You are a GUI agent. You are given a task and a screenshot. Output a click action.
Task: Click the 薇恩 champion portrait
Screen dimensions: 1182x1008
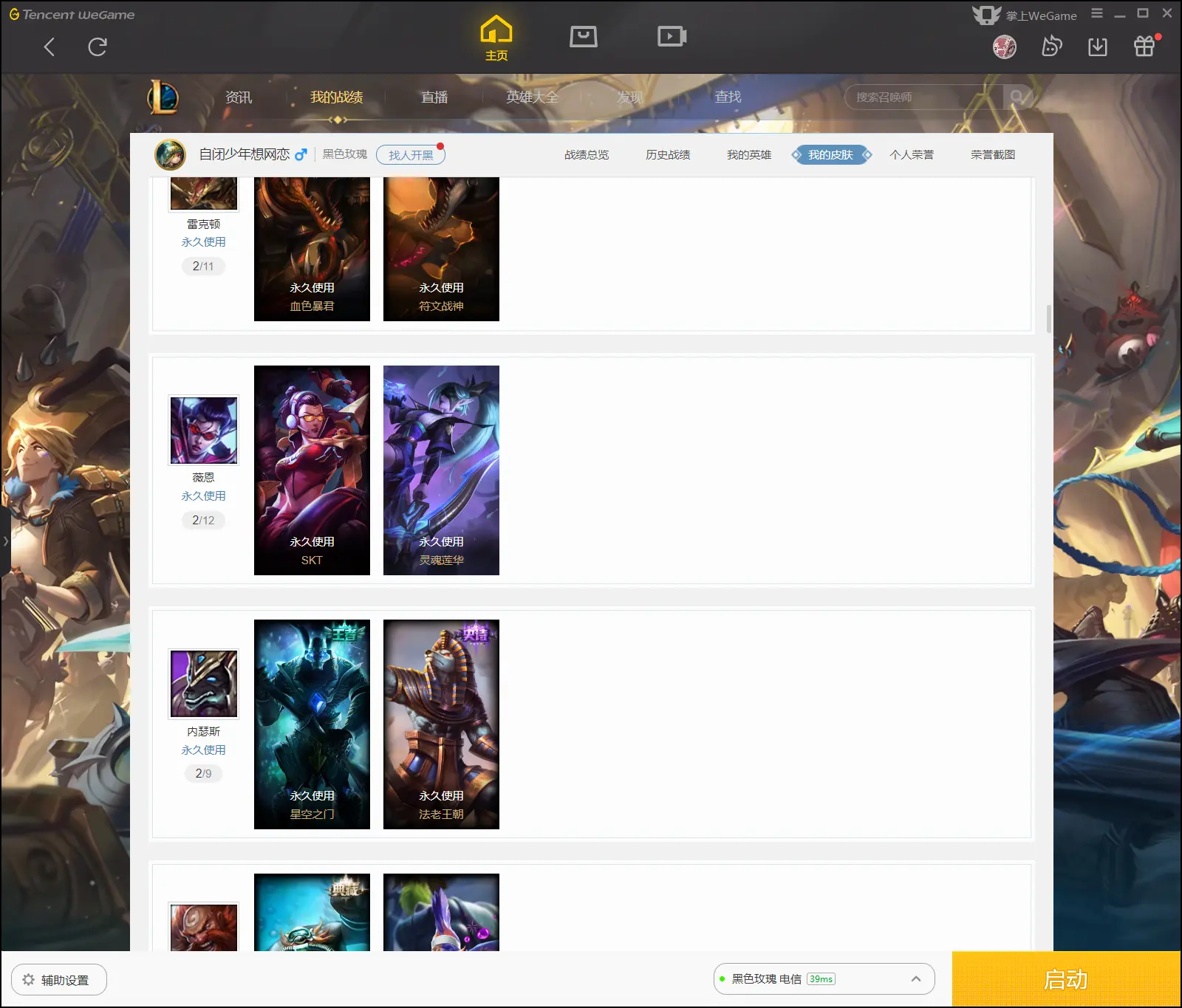click(204, 430)
